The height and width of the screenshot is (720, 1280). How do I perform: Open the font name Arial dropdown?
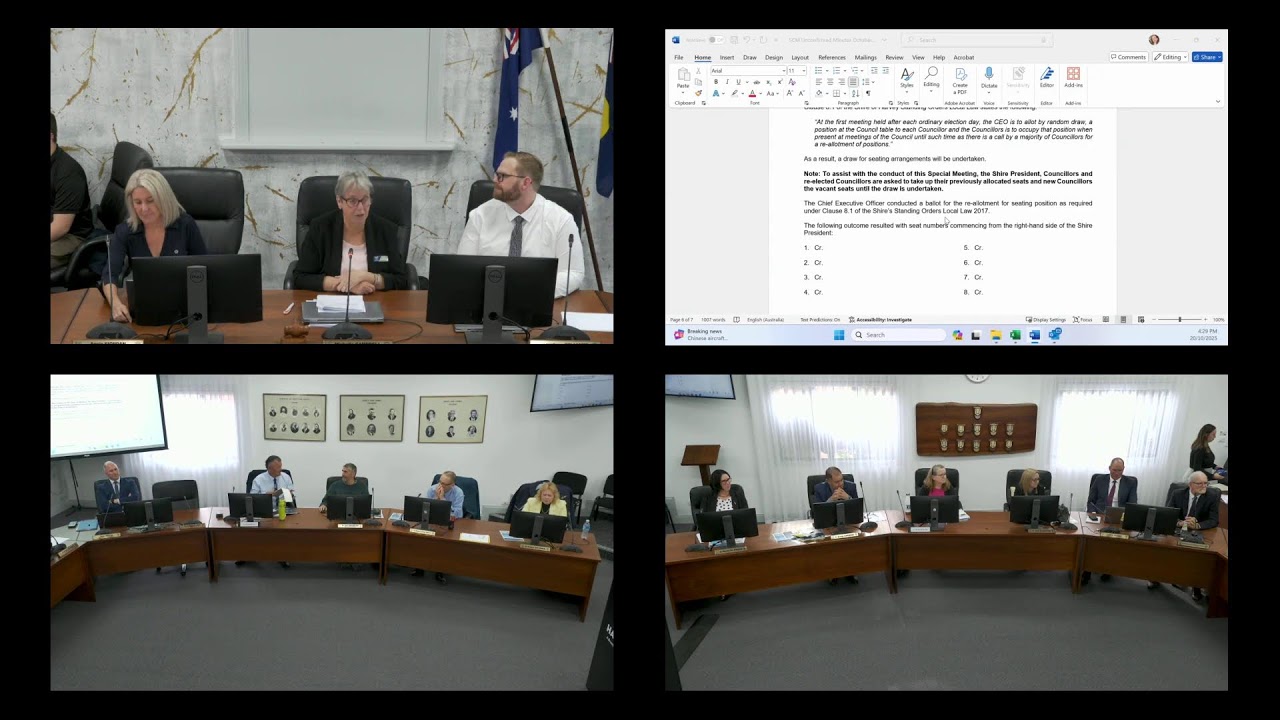click(785, 71)
